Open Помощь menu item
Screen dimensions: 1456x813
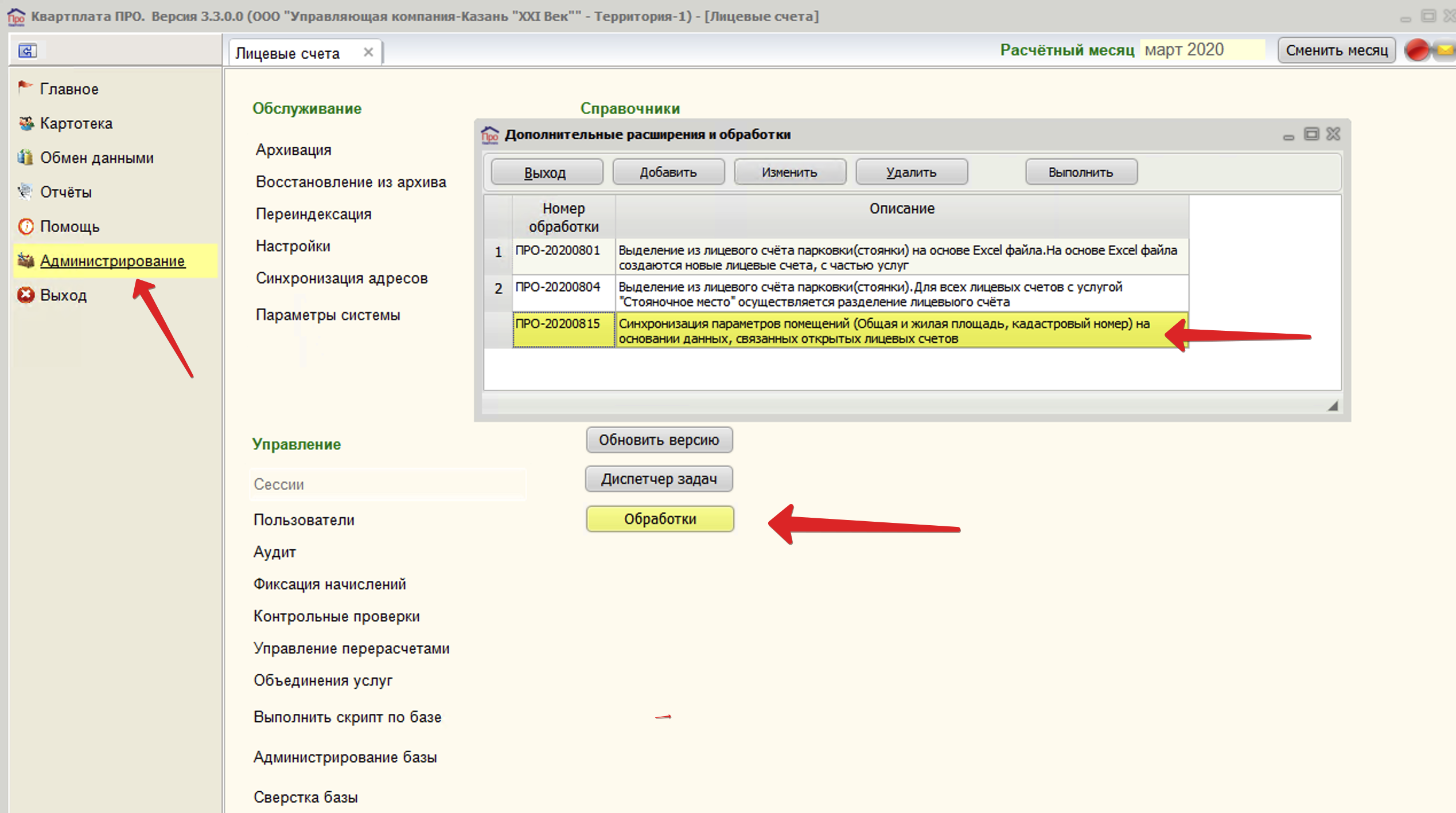click(70, 226)
